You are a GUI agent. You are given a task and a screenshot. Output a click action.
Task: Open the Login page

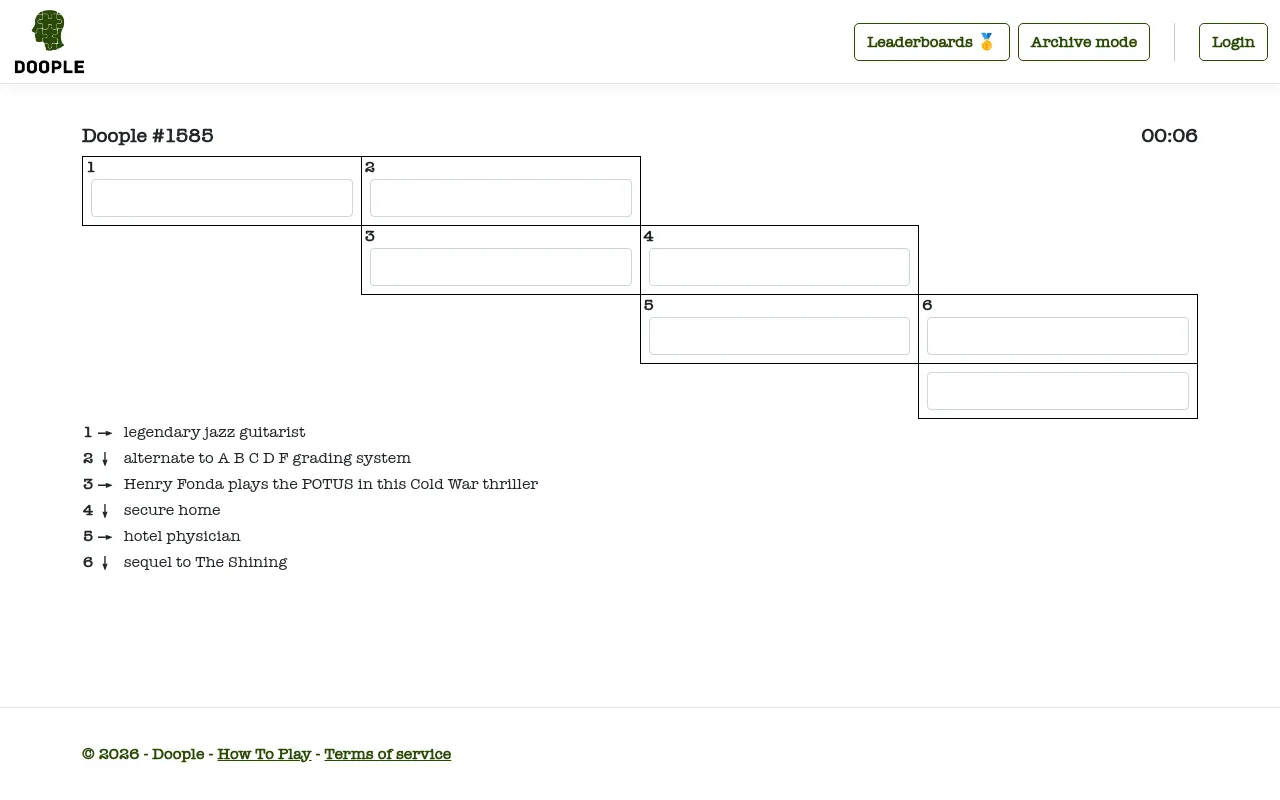[1233, 42]
